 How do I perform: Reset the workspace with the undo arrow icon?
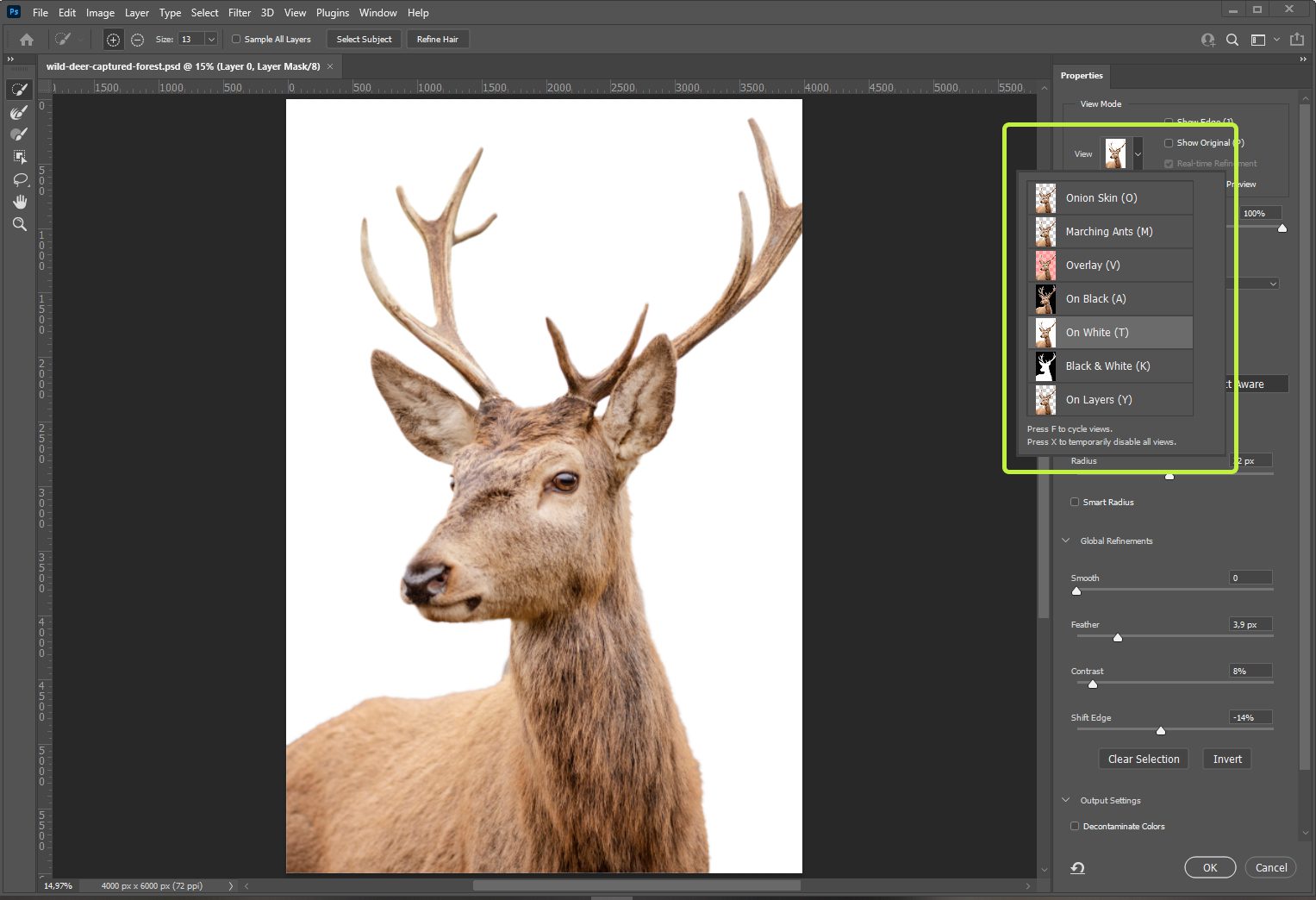pos(1077,868)
